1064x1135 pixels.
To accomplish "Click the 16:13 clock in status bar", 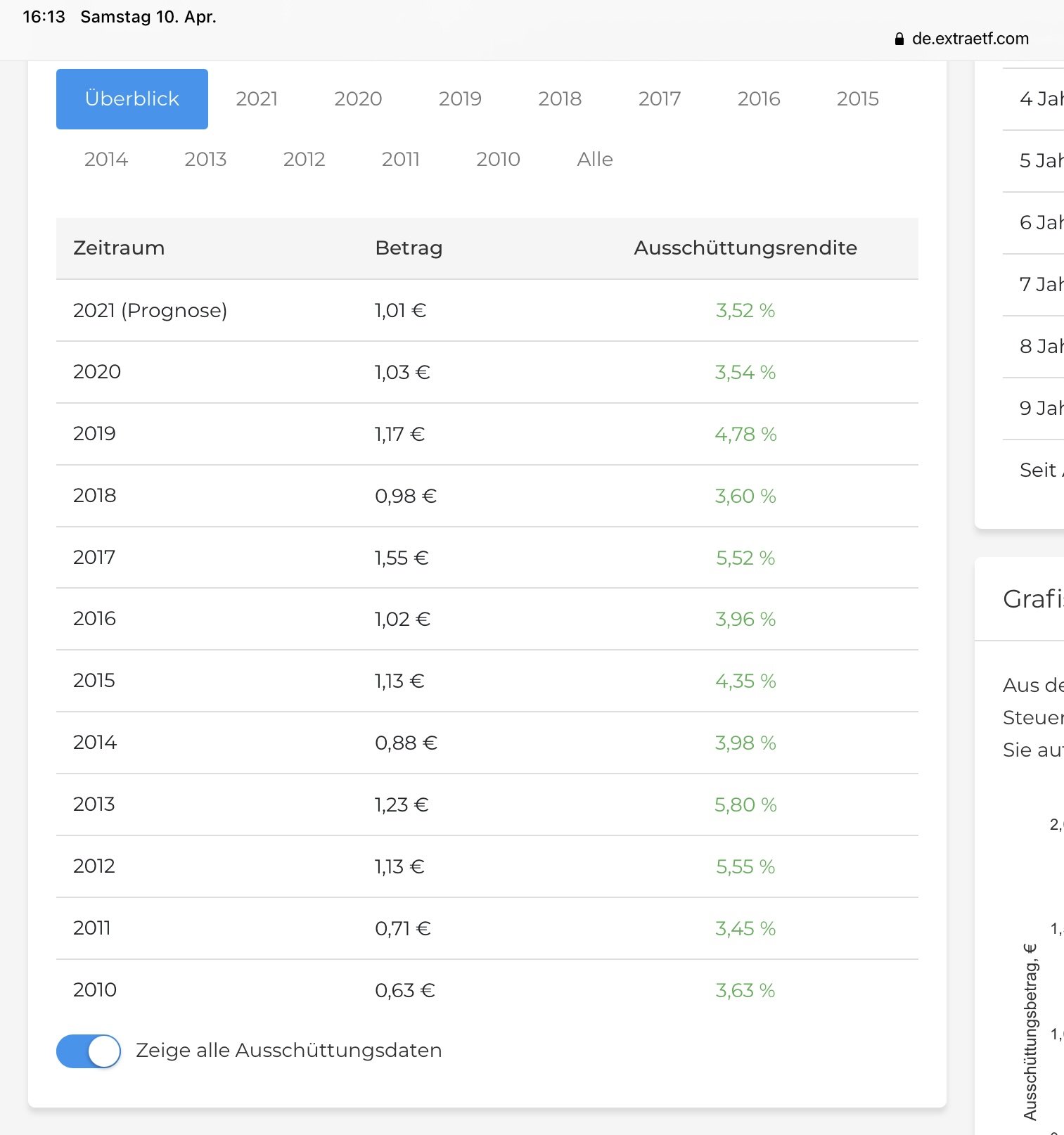I will [x=44, y=17].
